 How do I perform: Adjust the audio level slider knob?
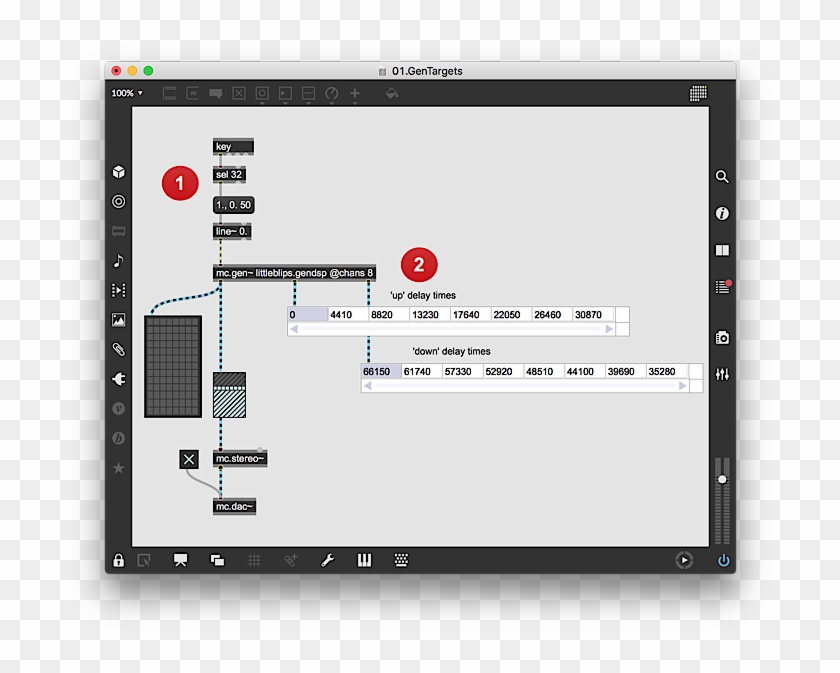722,479
